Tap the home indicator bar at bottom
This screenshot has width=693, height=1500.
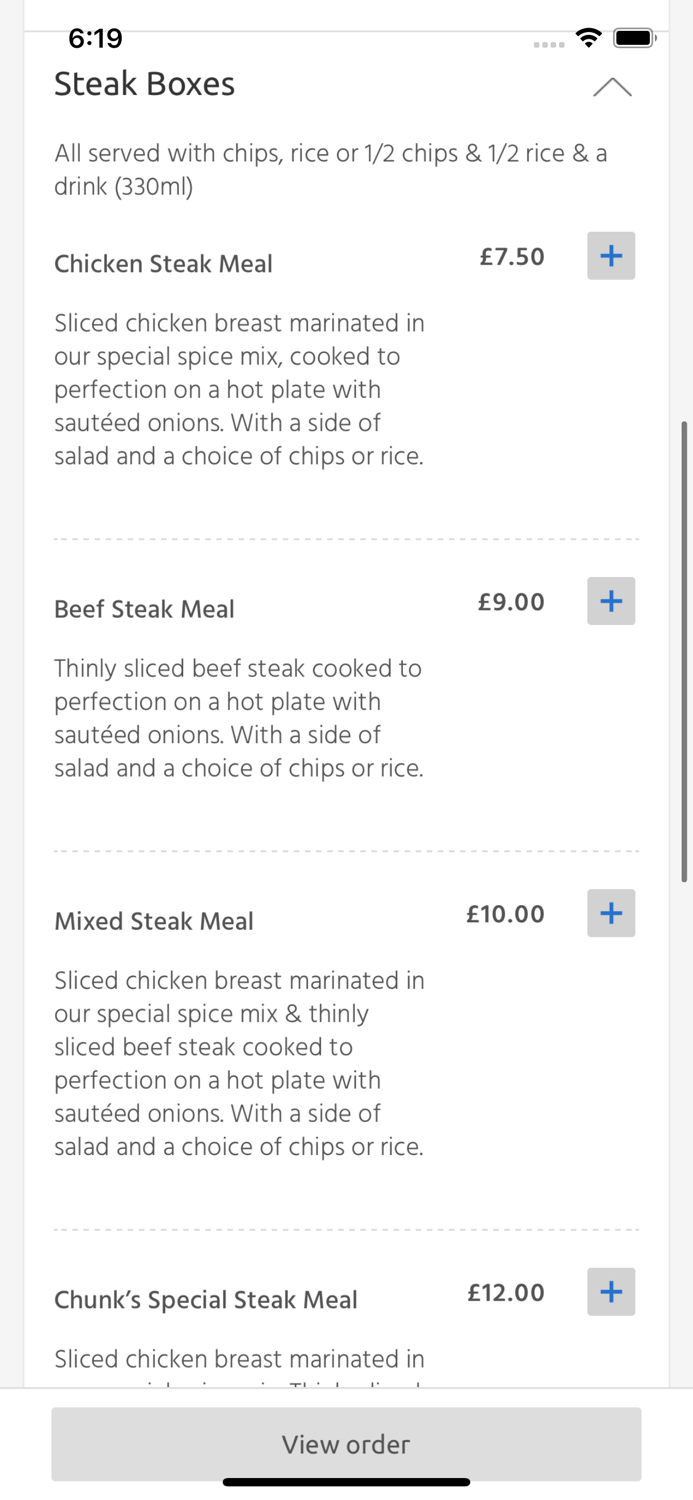tap(346, 1482)
